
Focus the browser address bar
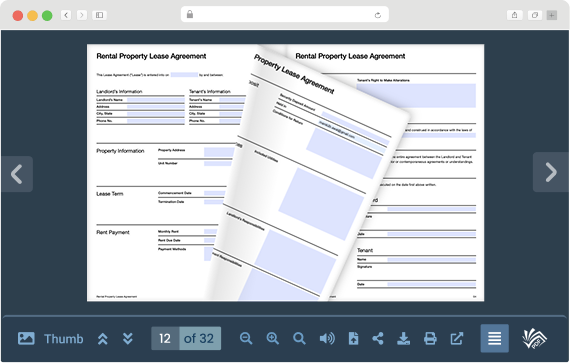pos(285,15)
